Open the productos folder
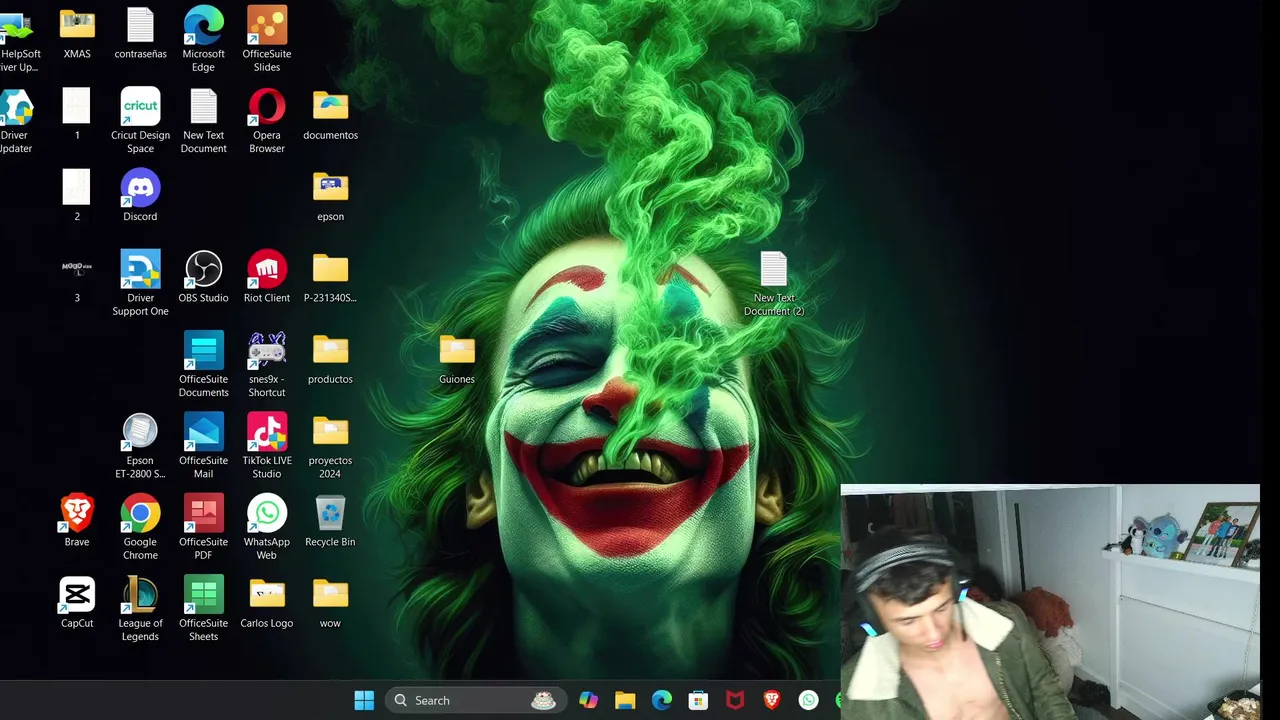1280x720 pixels. tap(330, 359)
